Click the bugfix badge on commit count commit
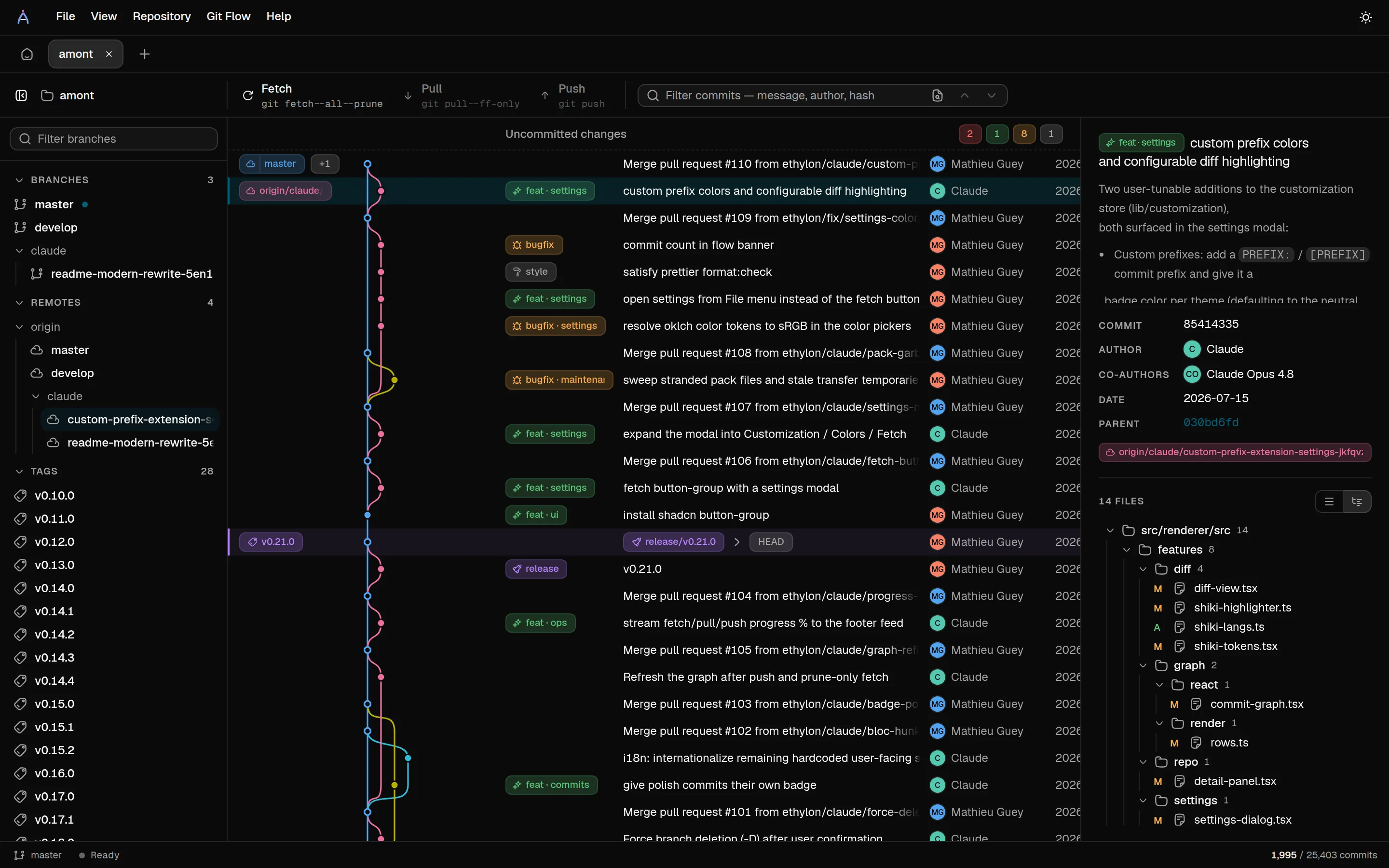Image resolution: width=1389 pixels, height=868 pixels. click(x=534, y=244)
